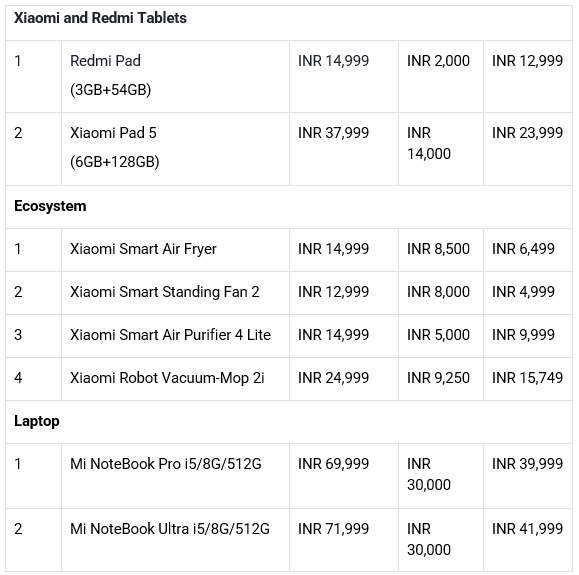
Task: Click the Laptop section heading
Action: [37, 421]
